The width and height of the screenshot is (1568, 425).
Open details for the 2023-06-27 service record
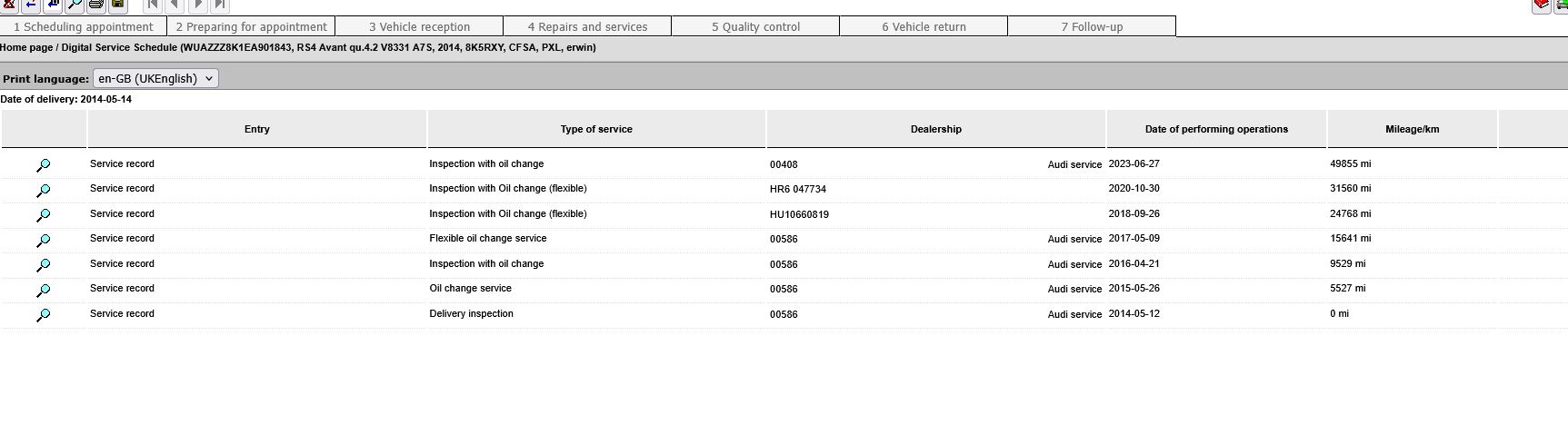tap(43, 165)
